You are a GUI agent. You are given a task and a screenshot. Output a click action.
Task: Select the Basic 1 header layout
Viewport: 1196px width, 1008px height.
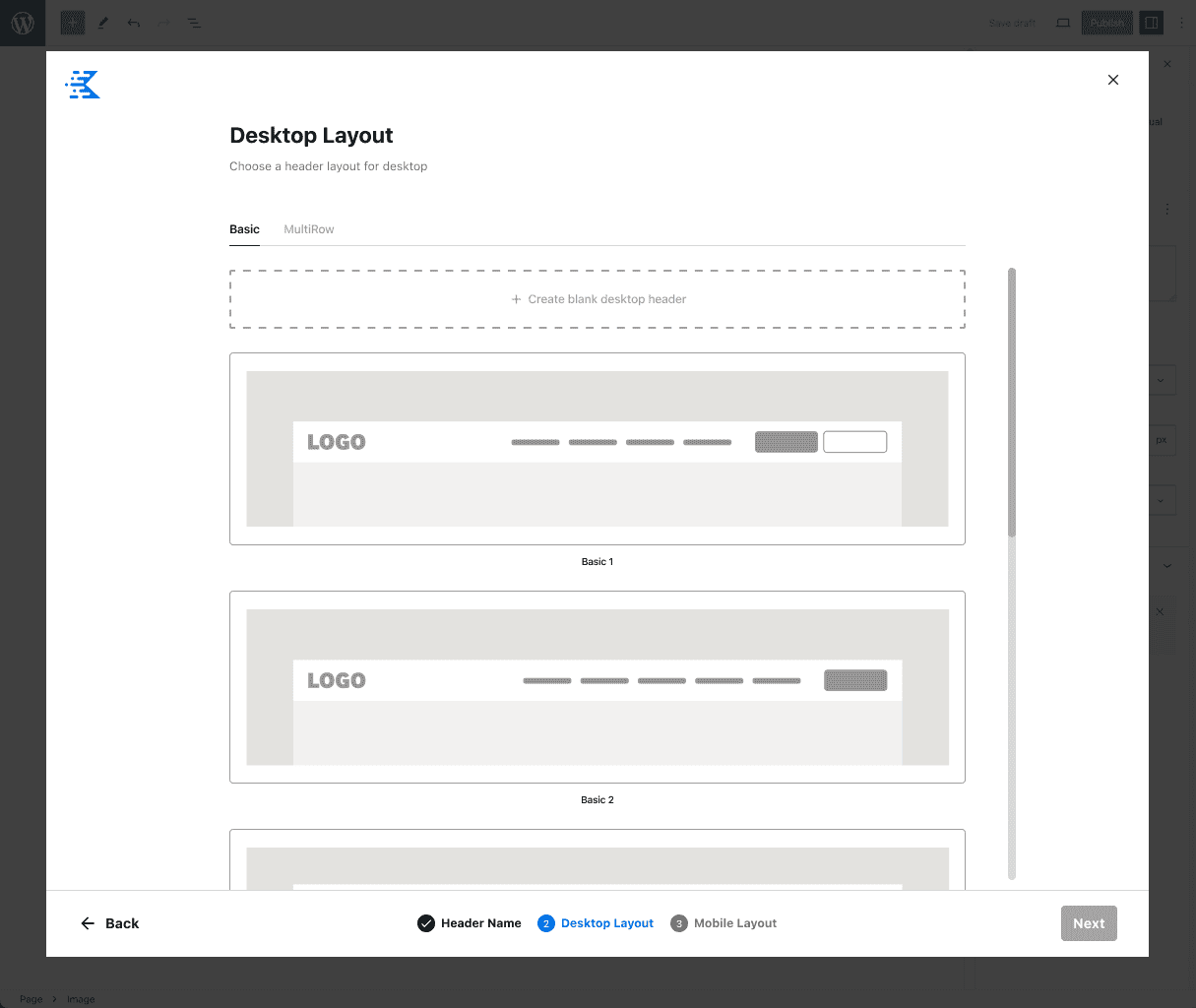click(597, 448)
